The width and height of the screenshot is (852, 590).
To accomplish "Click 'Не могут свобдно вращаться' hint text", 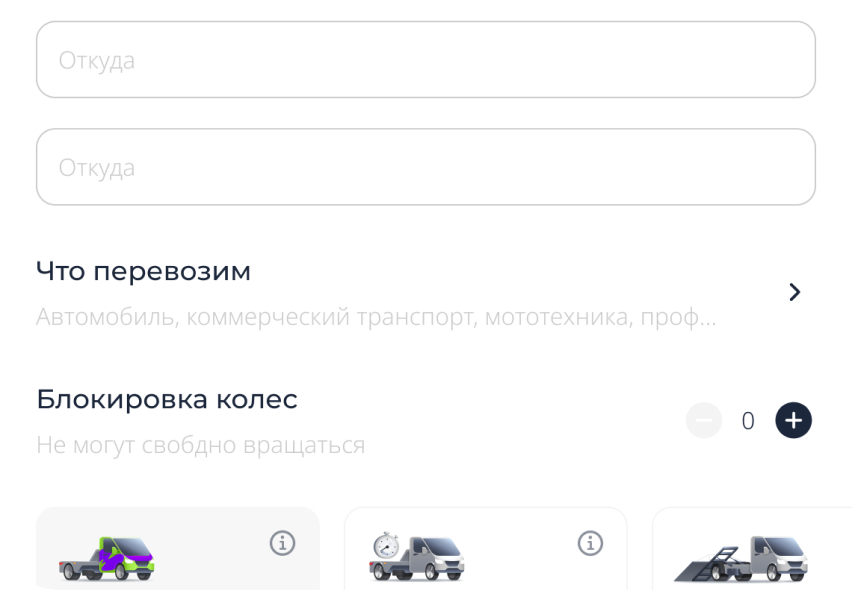I will tap(201, 445).
